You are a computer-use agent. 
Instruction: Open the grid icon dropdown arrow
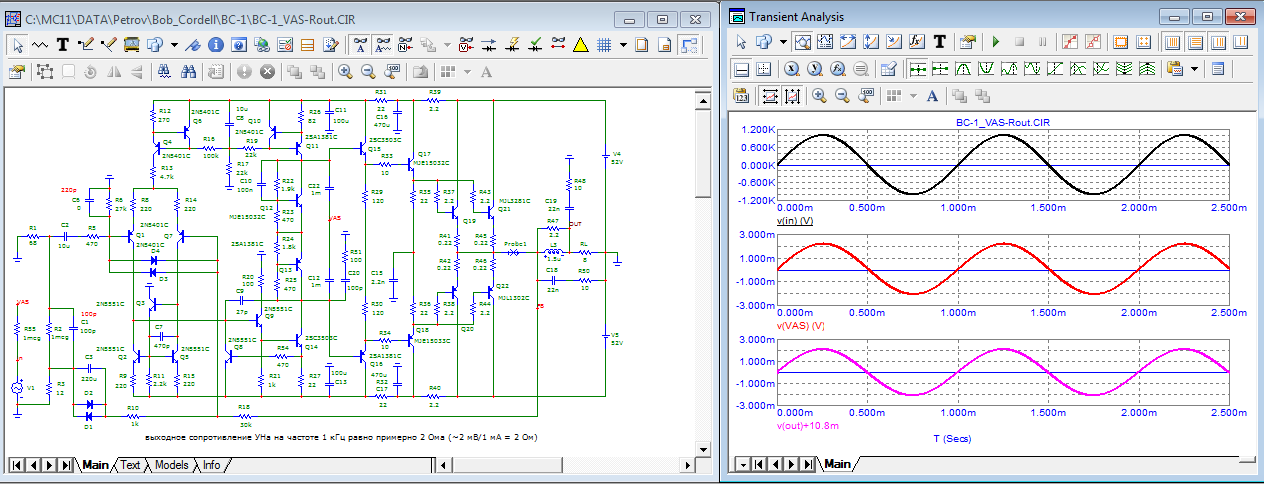tap(624, 45)
